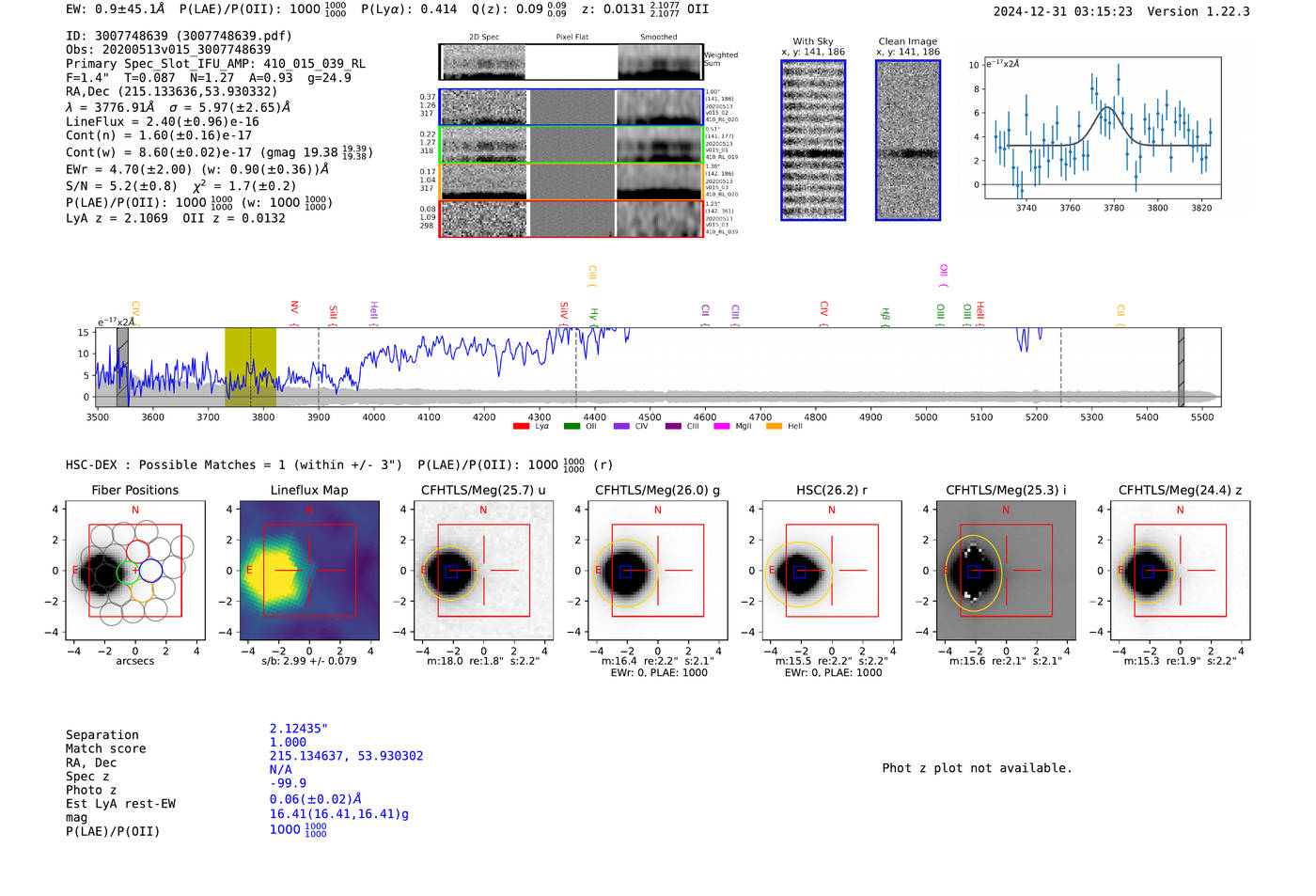Click the red SiIV line marker
The image size is (1316, 896).
(x=564, y=312)
